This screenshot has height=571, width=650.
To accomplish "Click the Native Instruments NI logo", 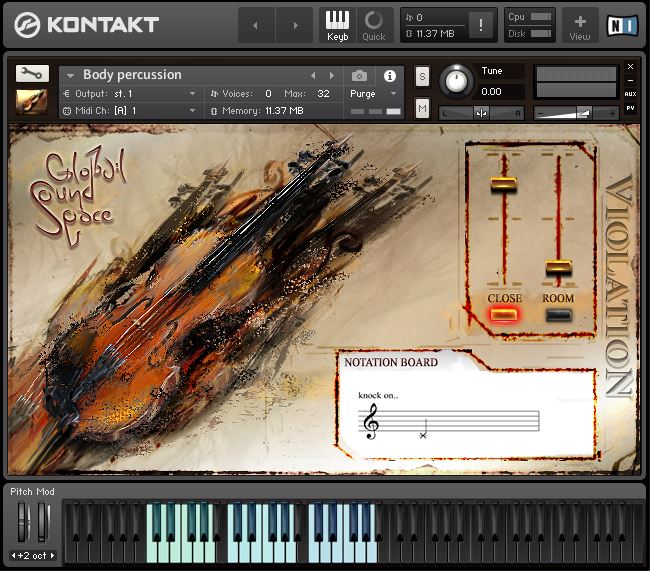I will (x=622, y=25).
